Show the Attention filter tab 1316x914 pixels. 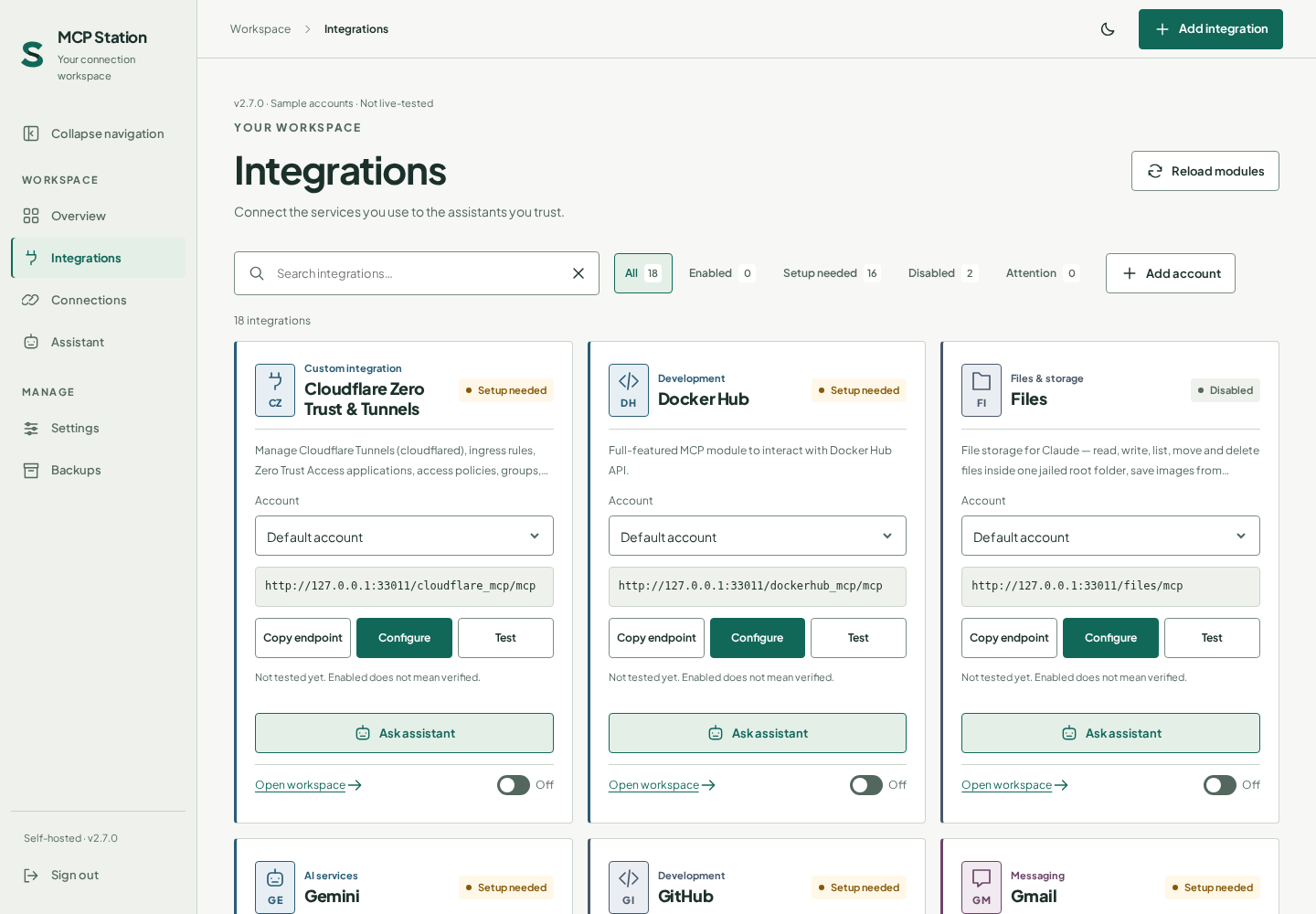(x=1043, y=273)
